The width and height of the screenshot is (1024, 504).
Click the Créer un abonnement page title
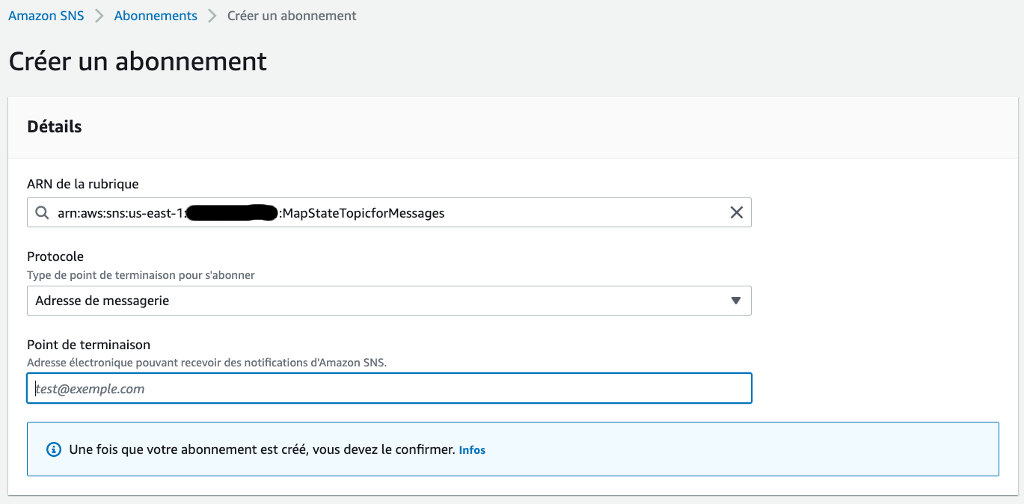(138, 61)
